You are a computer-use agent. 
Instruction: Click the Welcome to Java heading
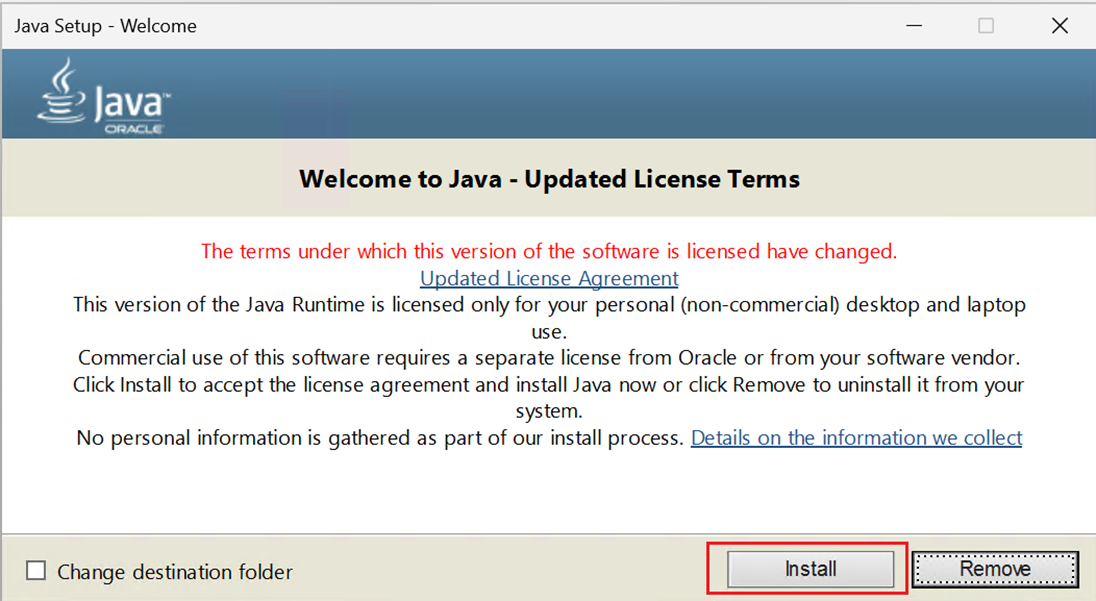549,180
